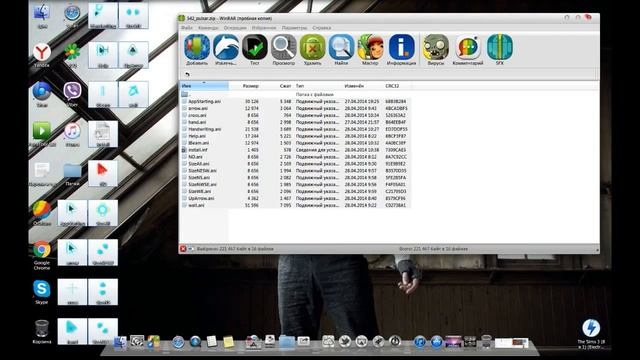This screenshot has height=360, width=640.
Task: Click the Удалить android toolbar icon
Action: click(x=312, y=49)
